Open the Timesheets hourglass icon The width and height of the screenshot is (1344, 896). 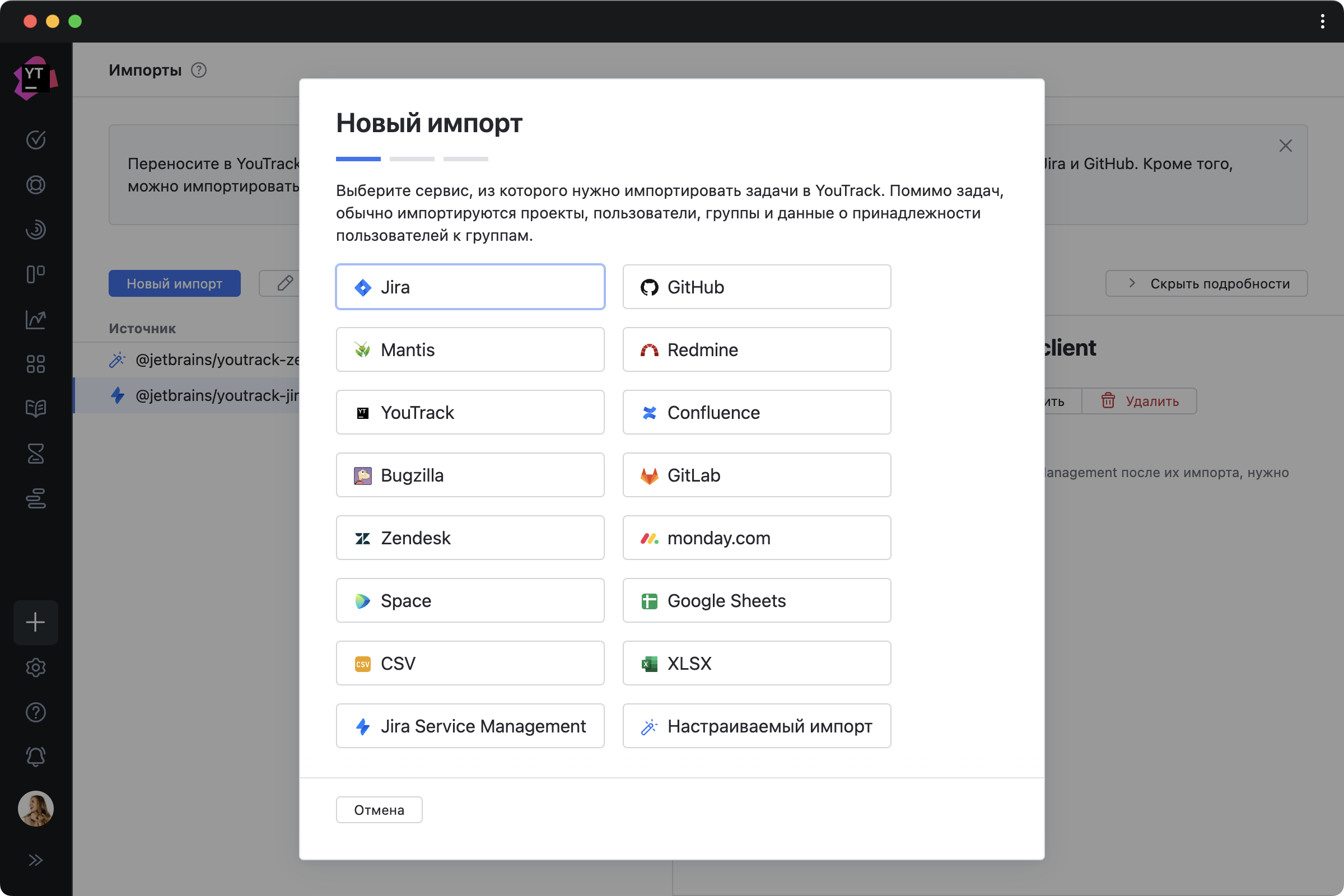pos(35,454)
